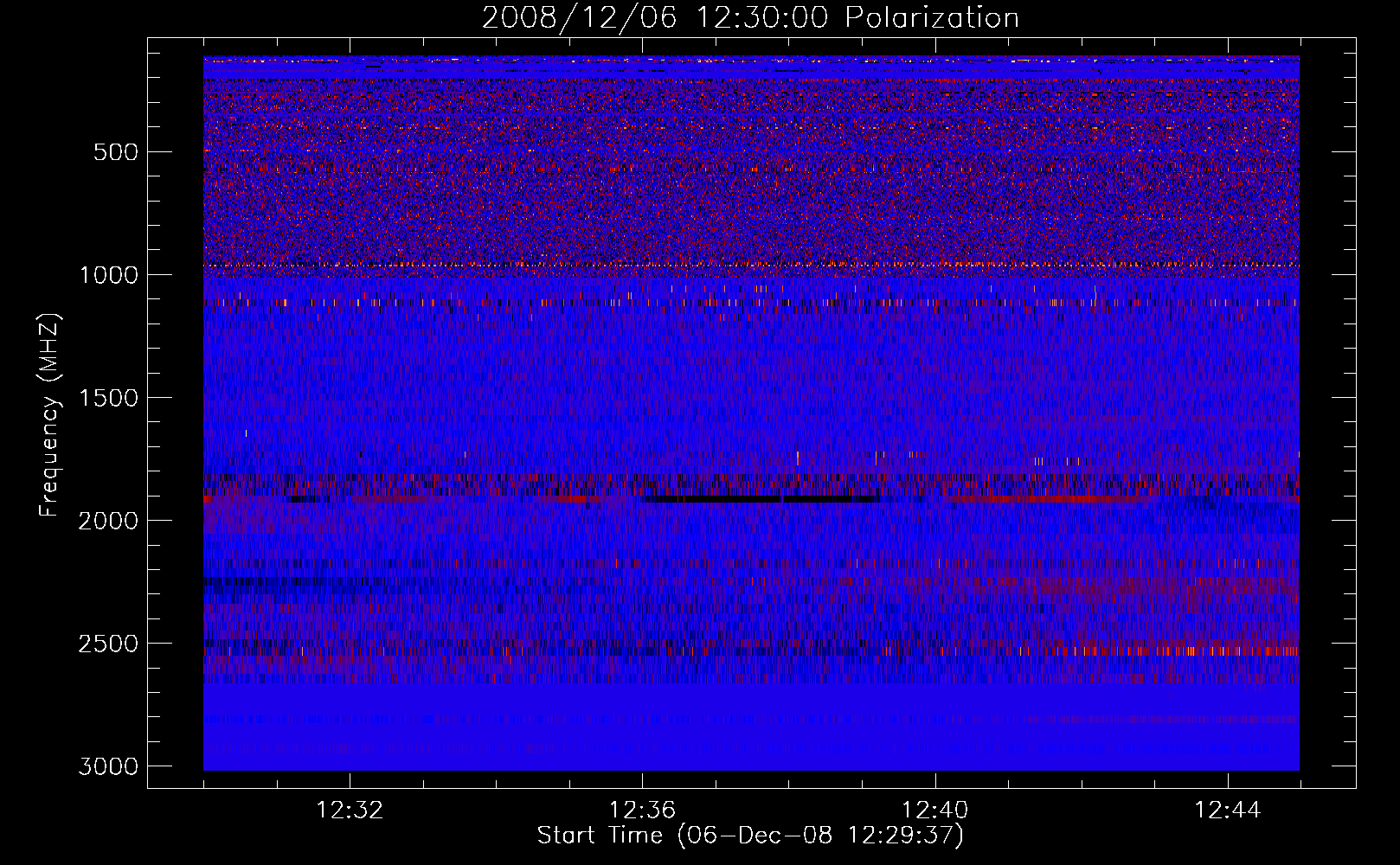
Task: Click the 12:40 time tick label
Action: (935, 811)
